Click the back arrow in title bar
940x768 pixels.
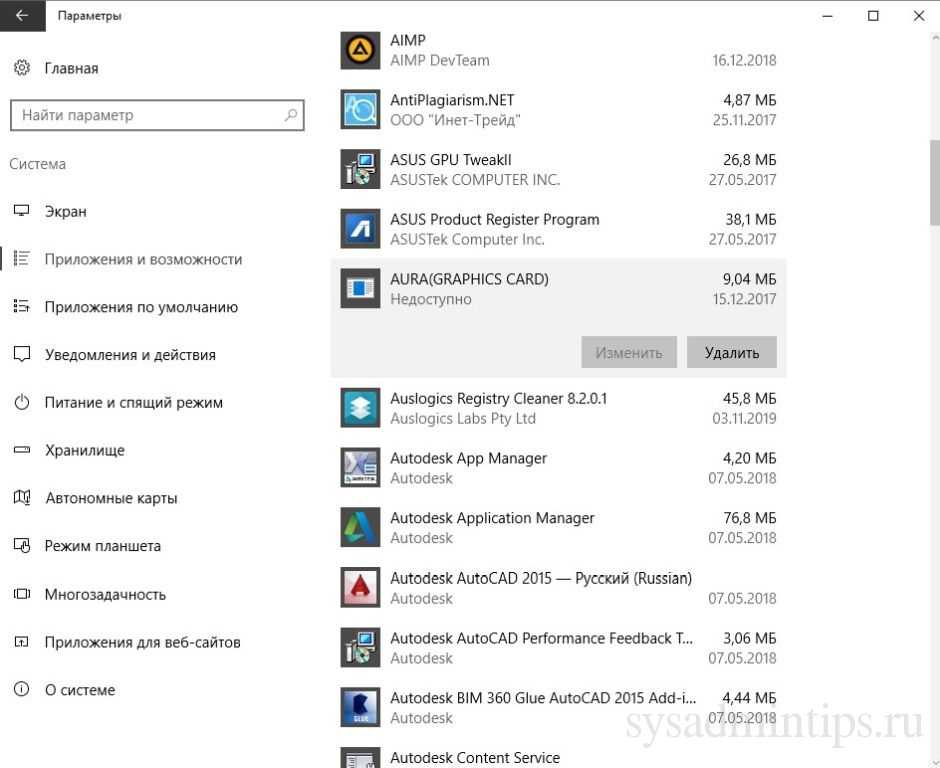(22, 16)
